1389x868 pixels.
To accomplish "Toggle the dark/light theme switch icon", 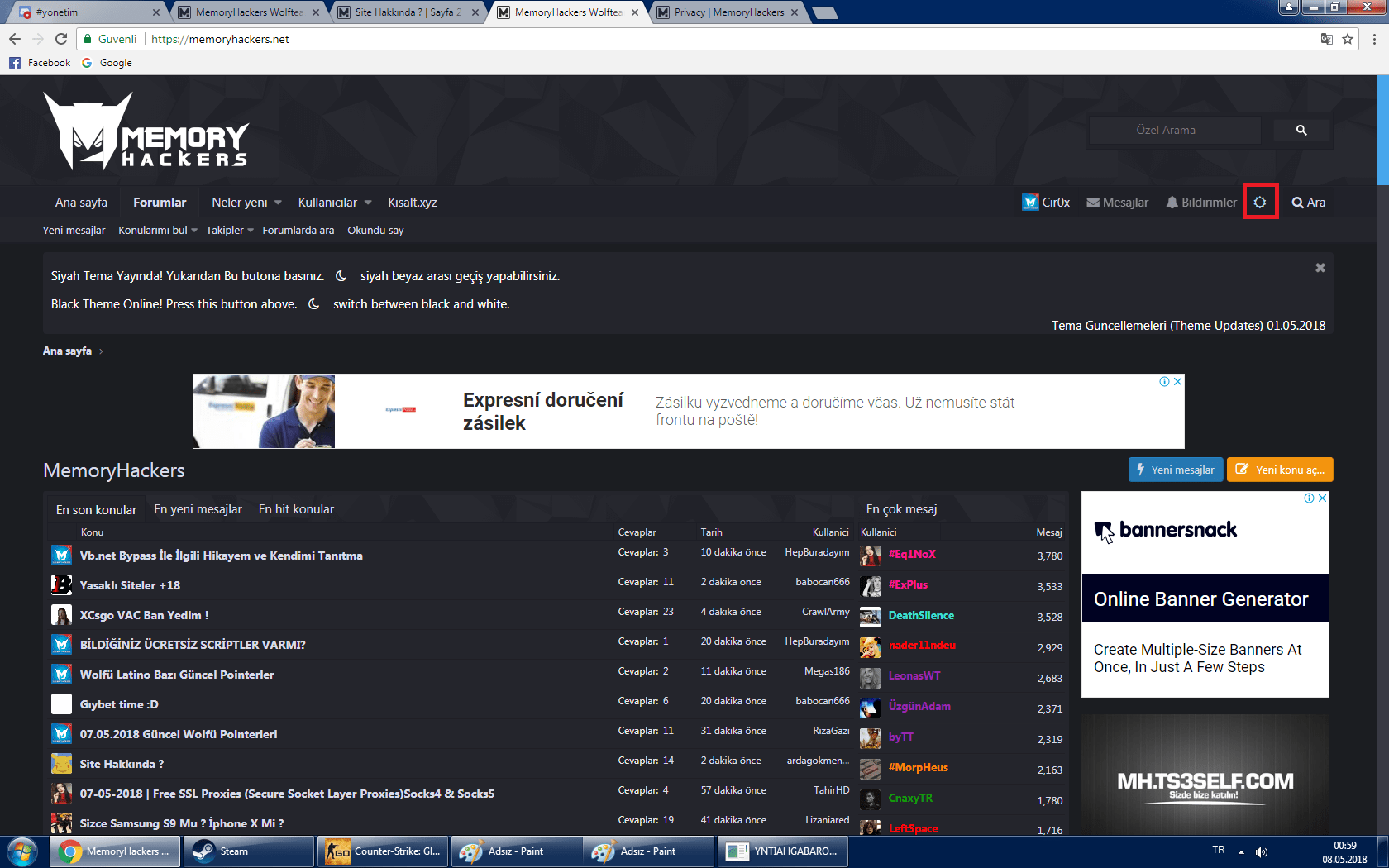I will [1260, 203].
